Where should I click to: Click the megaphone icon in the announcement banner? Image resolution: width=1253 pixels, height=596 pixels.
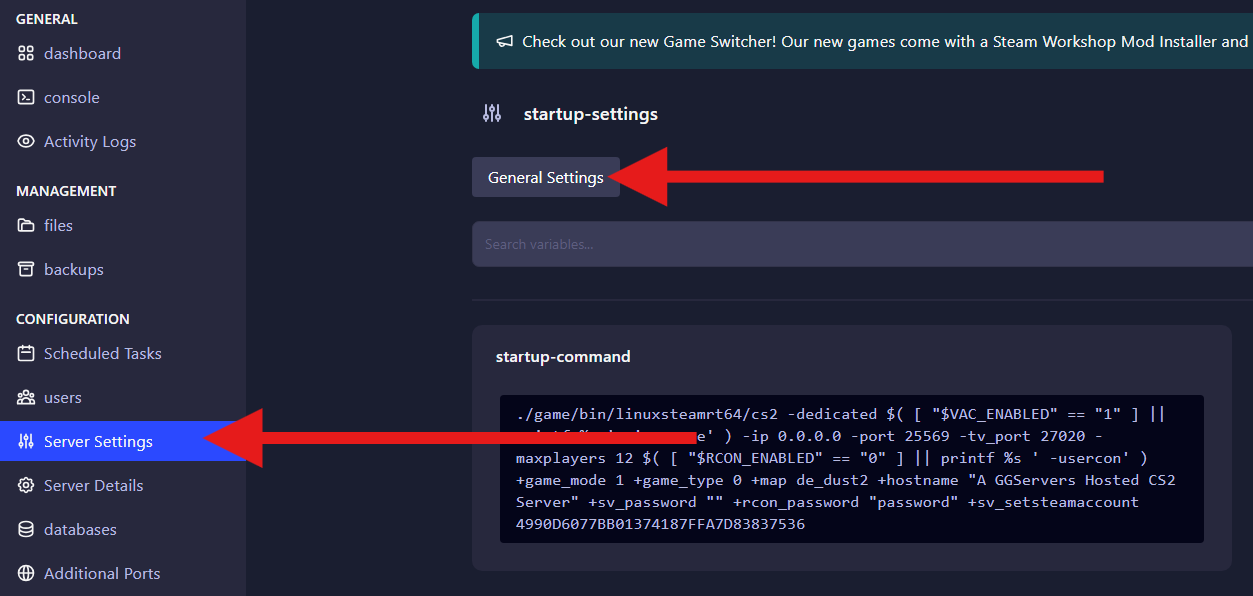pyautogui.click(x=504, y=41)
